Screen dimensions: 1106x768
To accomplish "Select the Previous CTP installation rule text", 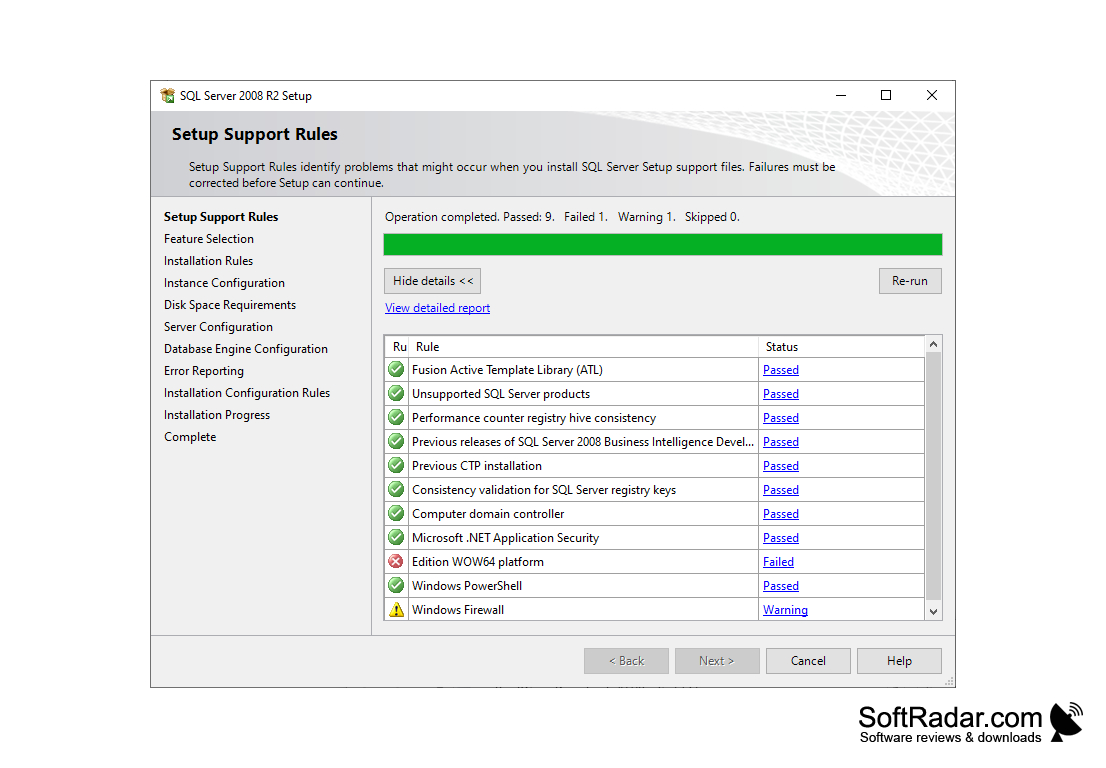I will coord(477,466).
